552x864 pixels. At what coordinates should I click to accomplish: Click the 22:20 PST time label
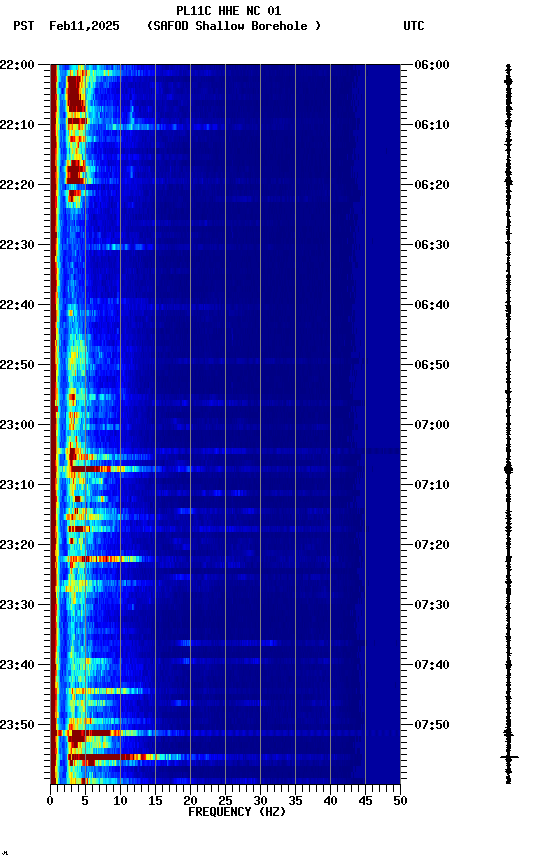click(x=17, y=185)
